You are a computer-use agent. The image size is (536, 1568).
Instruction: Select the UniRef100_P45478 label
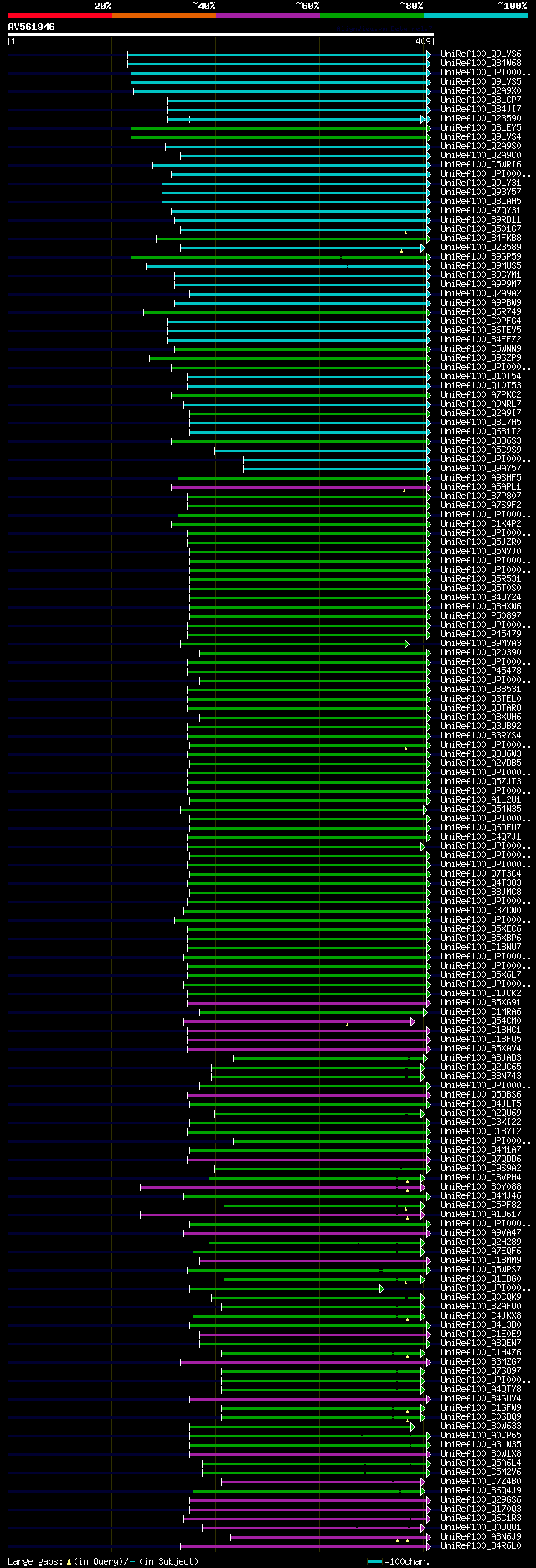(x=481, y=671)
